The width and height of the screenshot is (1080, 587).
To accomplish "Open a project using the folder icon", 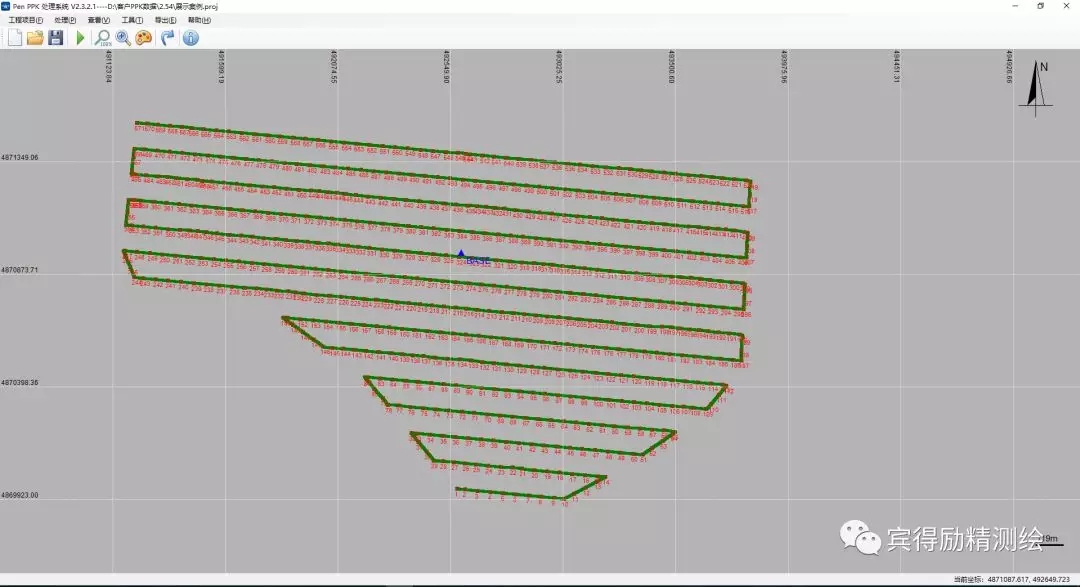I will point(35,38).
